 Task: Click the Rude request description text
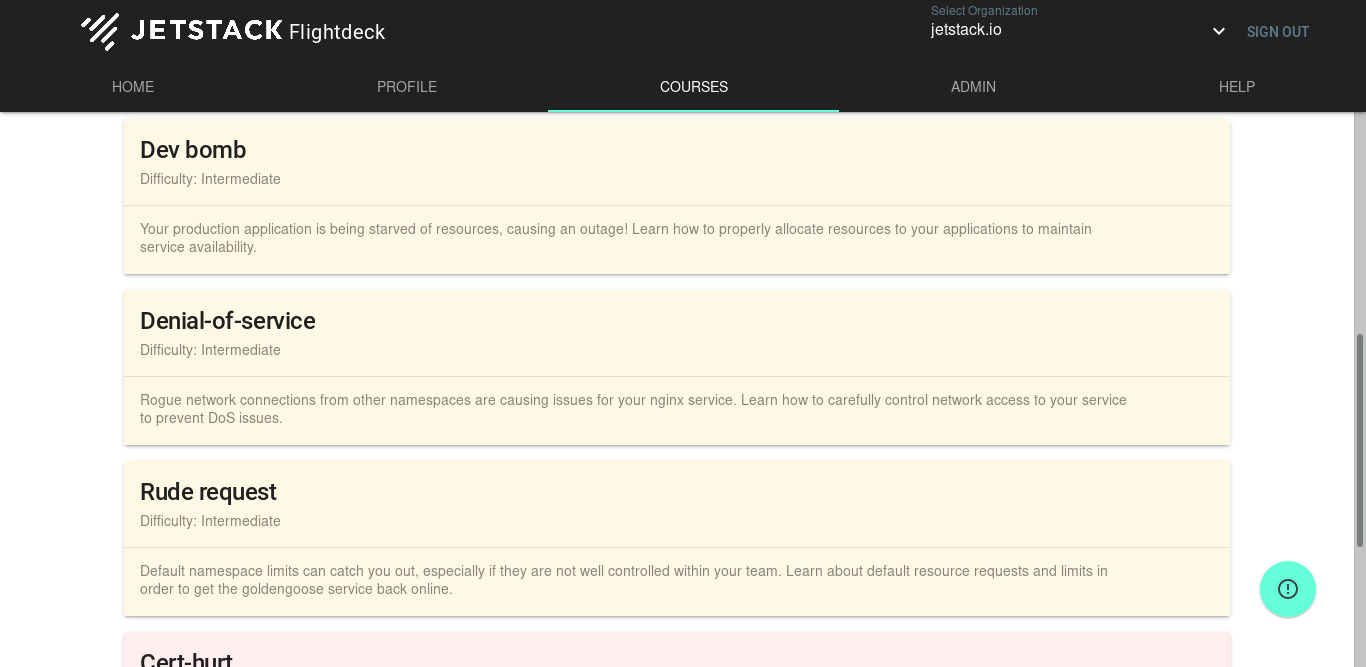point(623,580)
